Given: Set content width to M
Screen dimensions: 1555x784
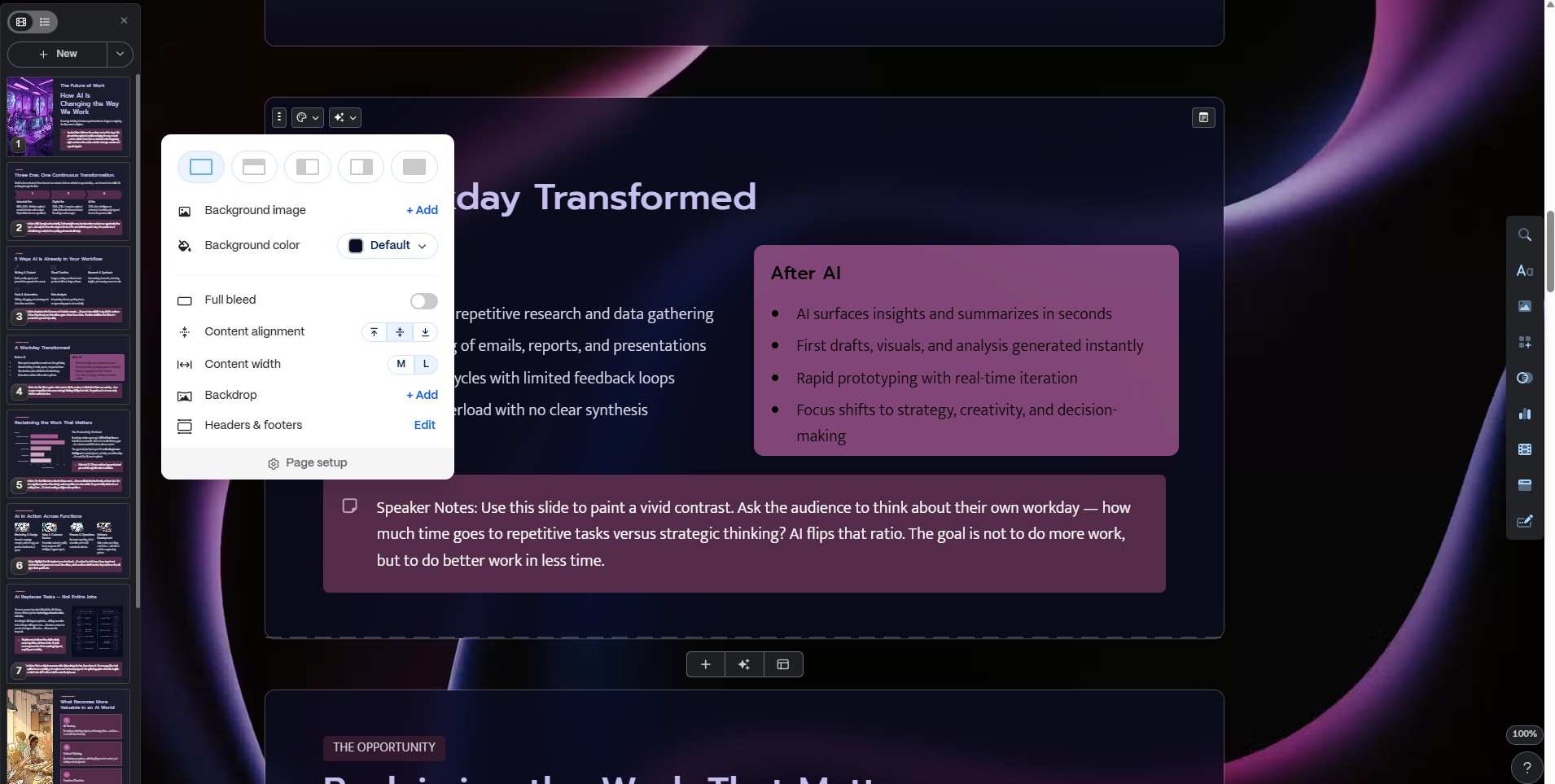Looking at the screenshot, I should click(x=401, y=365).
